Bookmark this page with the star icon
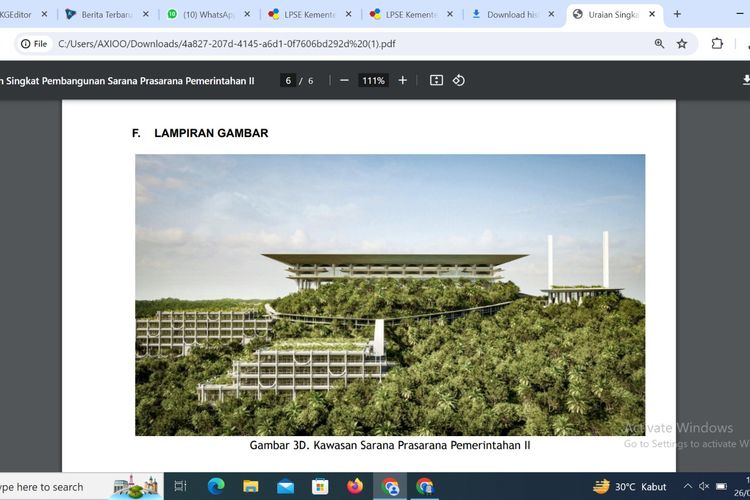Screen dimensions: 750x500 click(x=682, y=44)
